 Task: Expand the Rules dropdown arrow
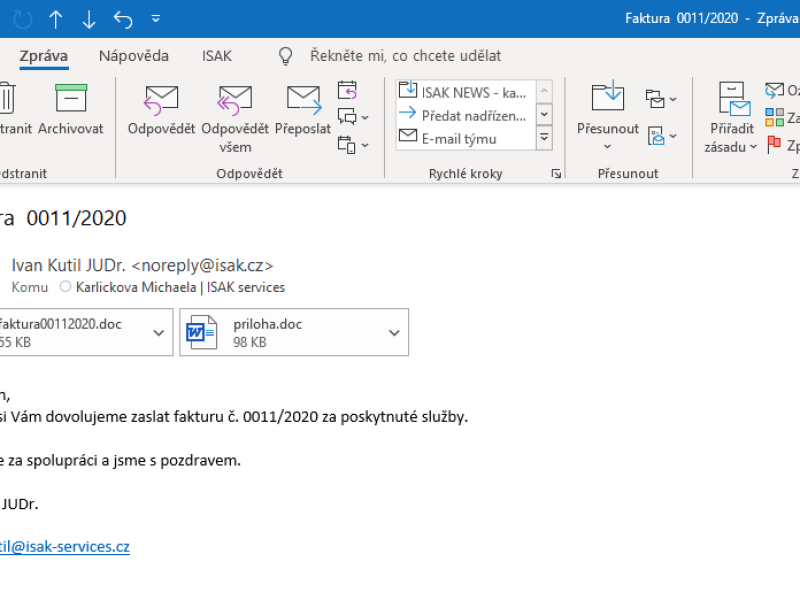point(673,99)
